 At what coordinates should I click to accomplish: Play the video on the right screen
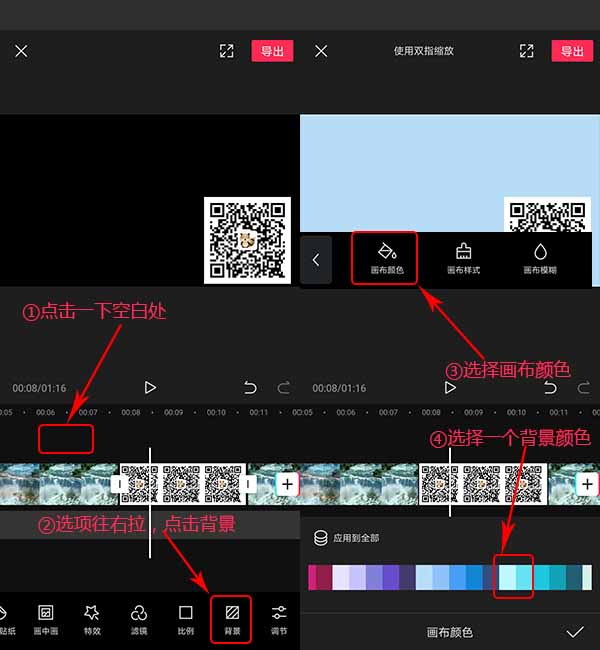[450, 388]
